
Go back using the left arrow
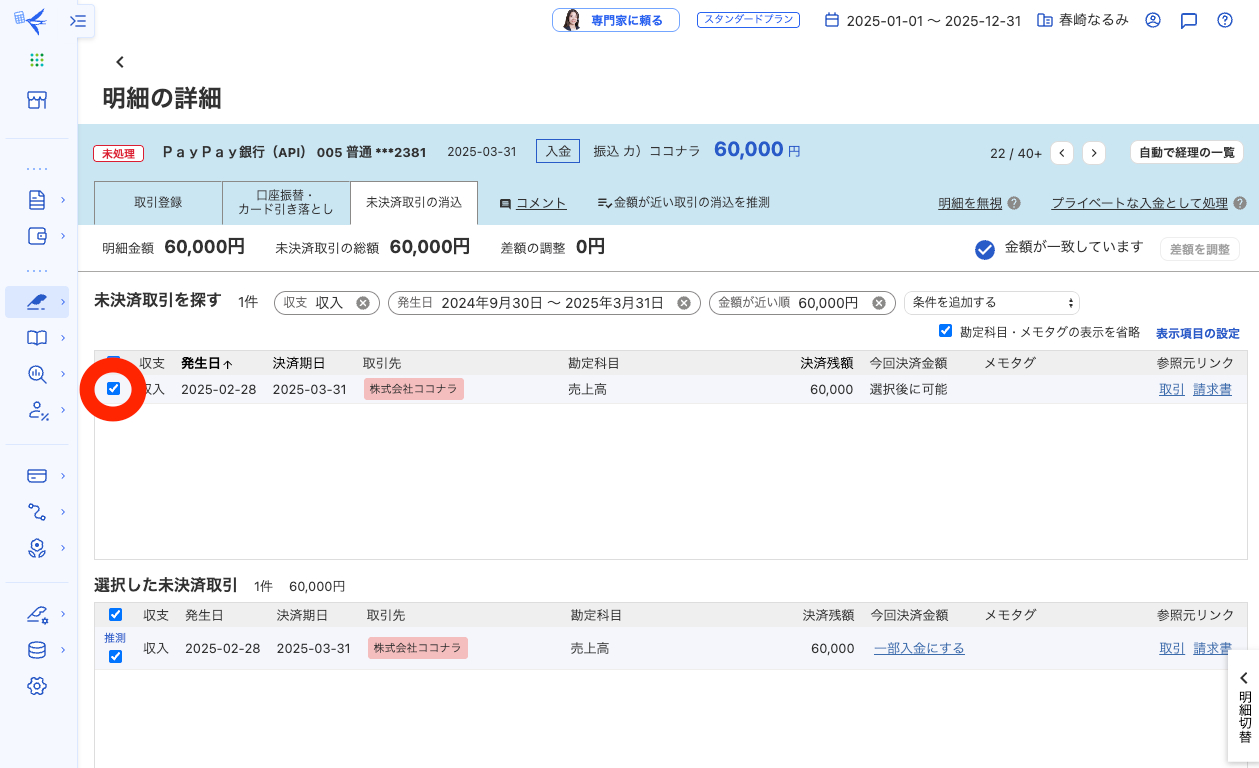[120, 62]
